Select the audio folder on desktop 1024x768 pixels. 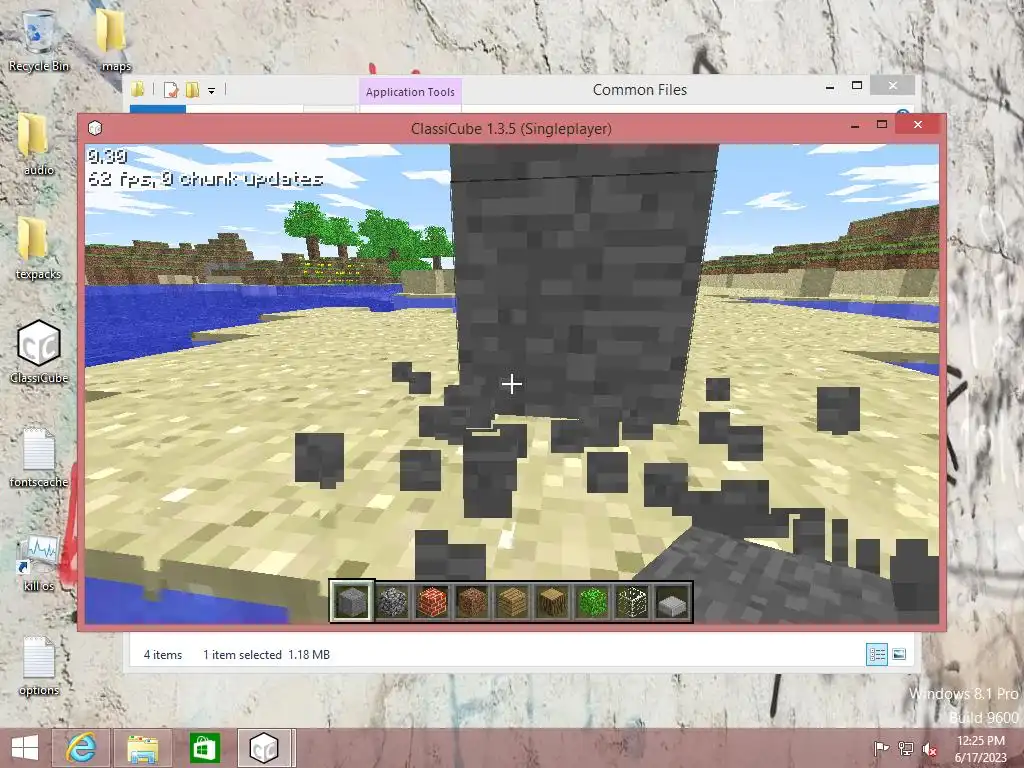pos(39,144)
